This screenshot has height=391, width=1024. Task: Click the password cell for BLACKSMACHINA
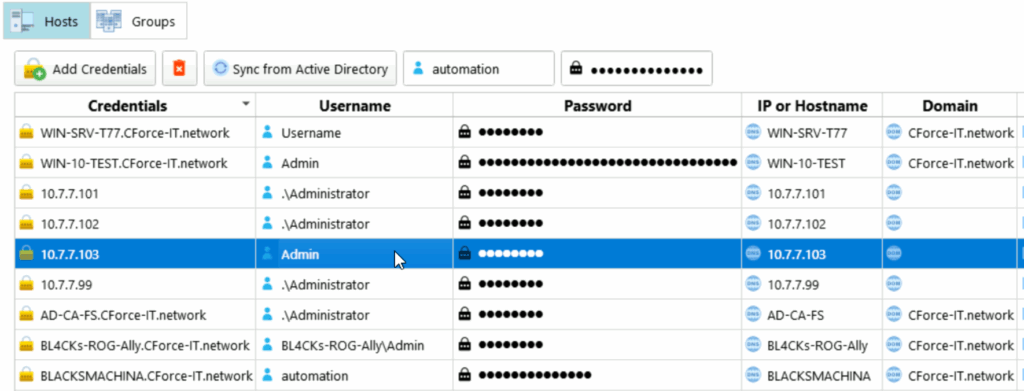(x=598, y=376)
